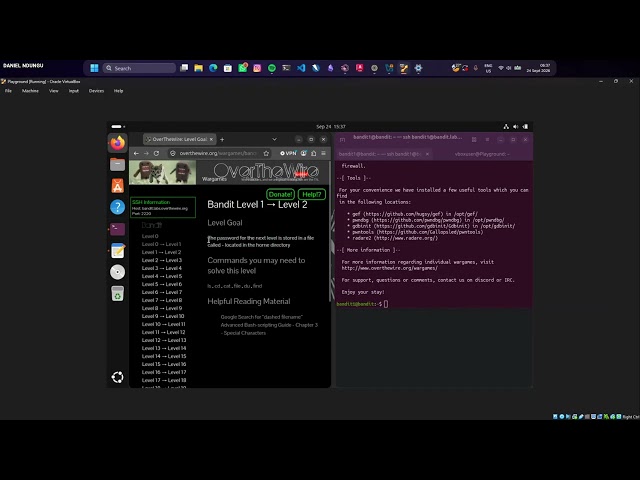Image resolution: width=640 pixels, height=480 pixels.
Task: Open VirtualBox Machine menu
Action: pos(30,91)
